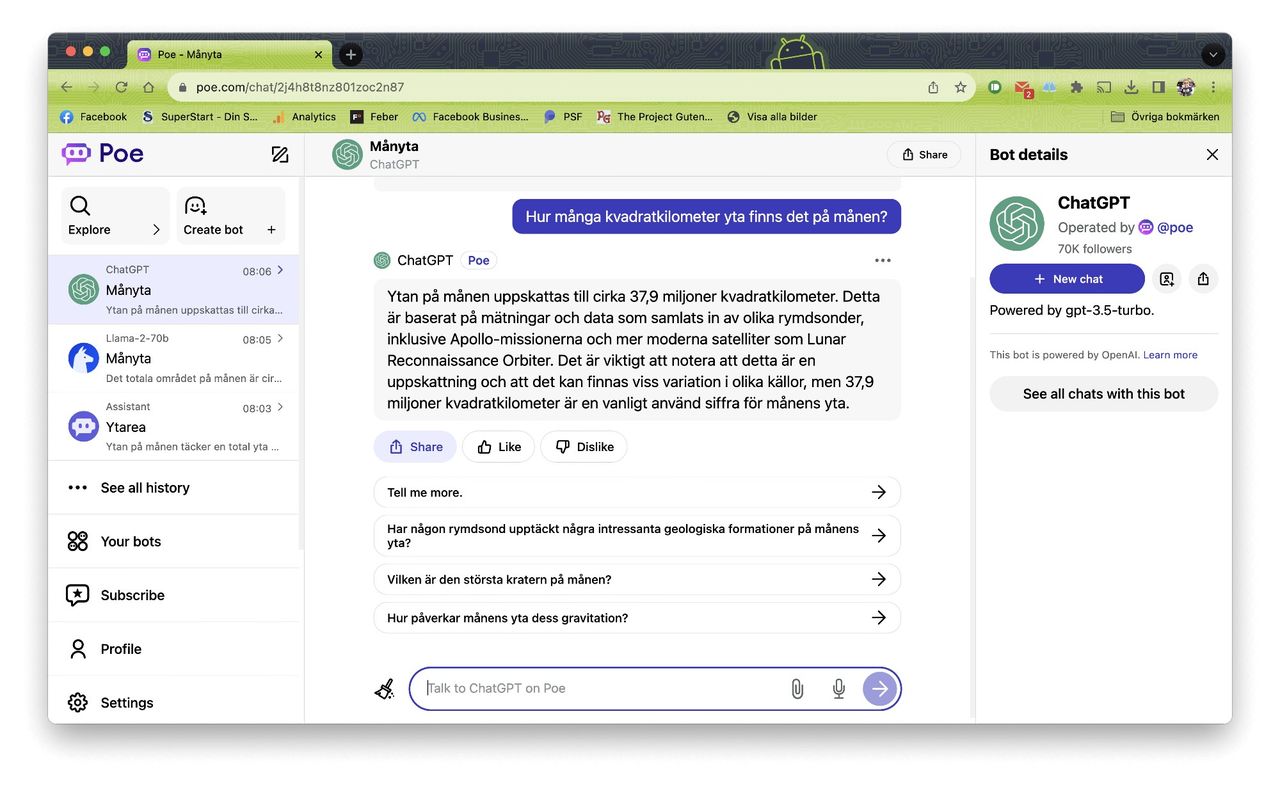Create a new bot with the plus icon

click(x=270, y=229)
